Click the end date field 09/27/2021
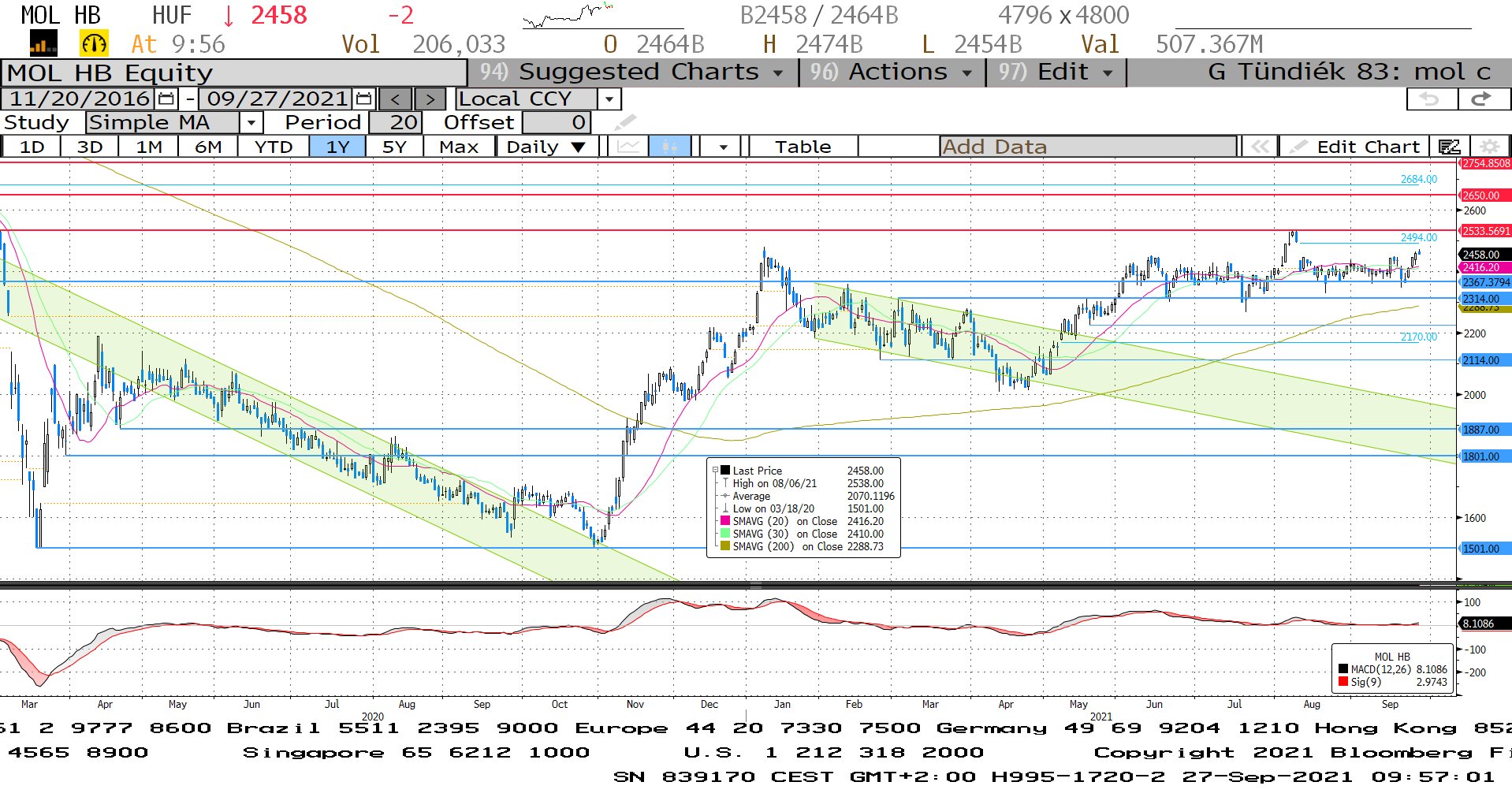 (277, 99)
